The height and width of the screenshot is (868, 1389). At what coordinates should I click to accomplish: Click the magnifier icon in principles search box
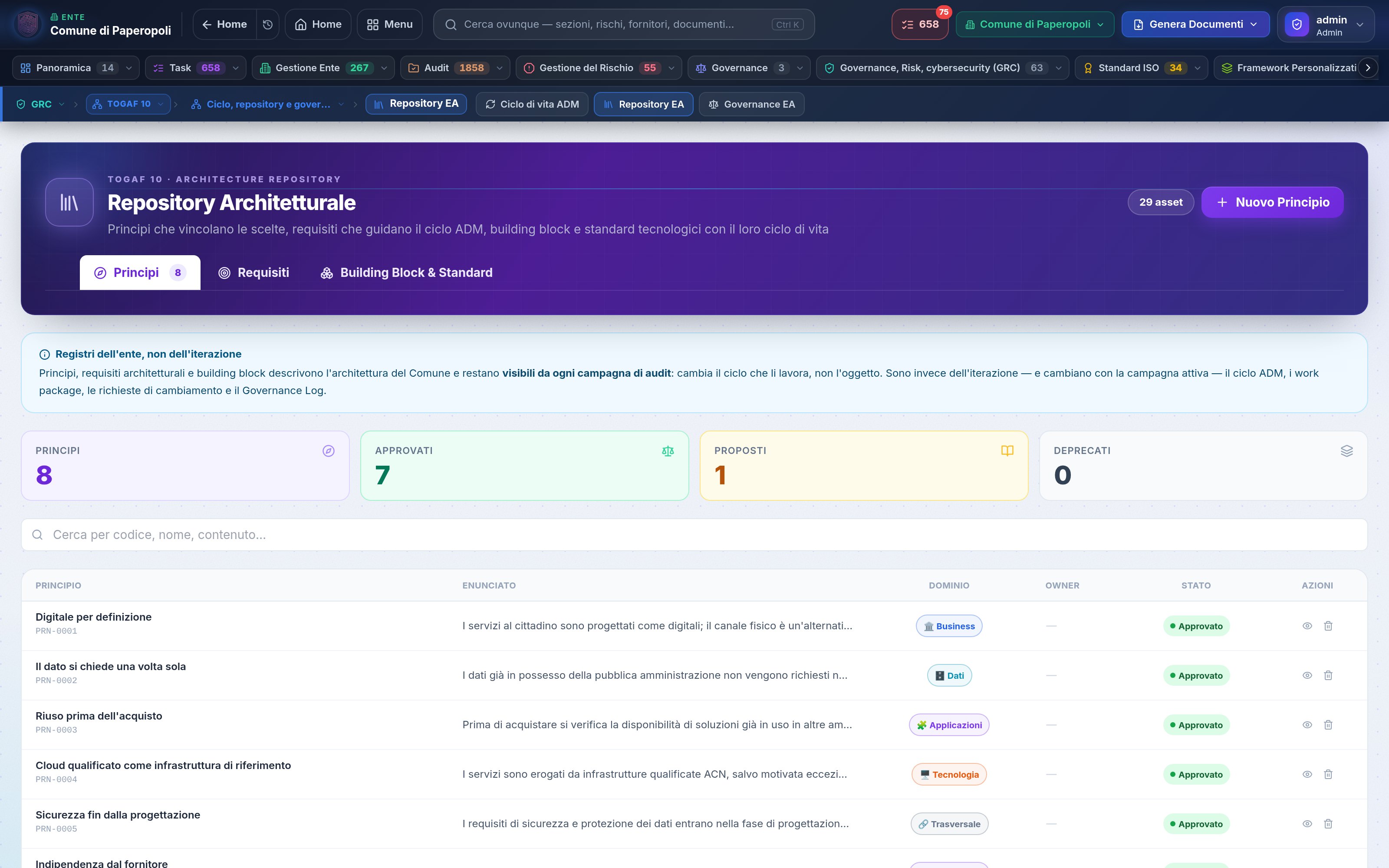(x=37, y=534)
